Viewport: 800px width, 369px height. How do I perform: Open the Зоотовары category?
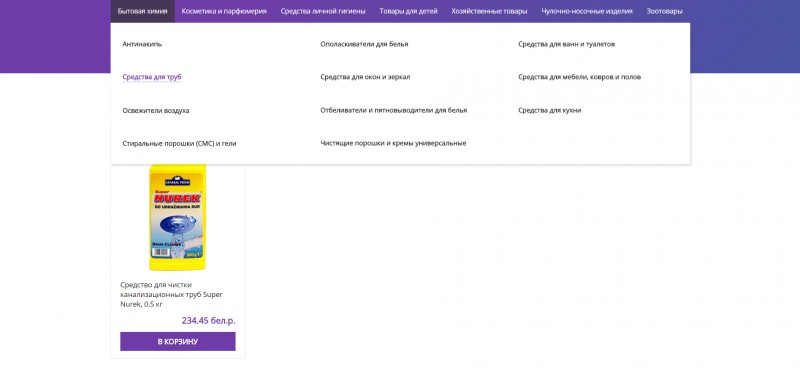pyautogui.click(x=664, y=11)
